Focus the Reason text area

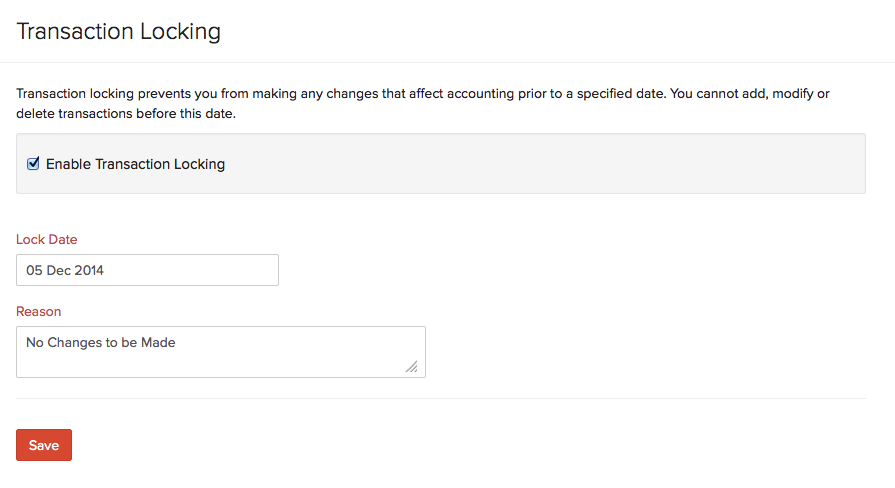[220, 352]
